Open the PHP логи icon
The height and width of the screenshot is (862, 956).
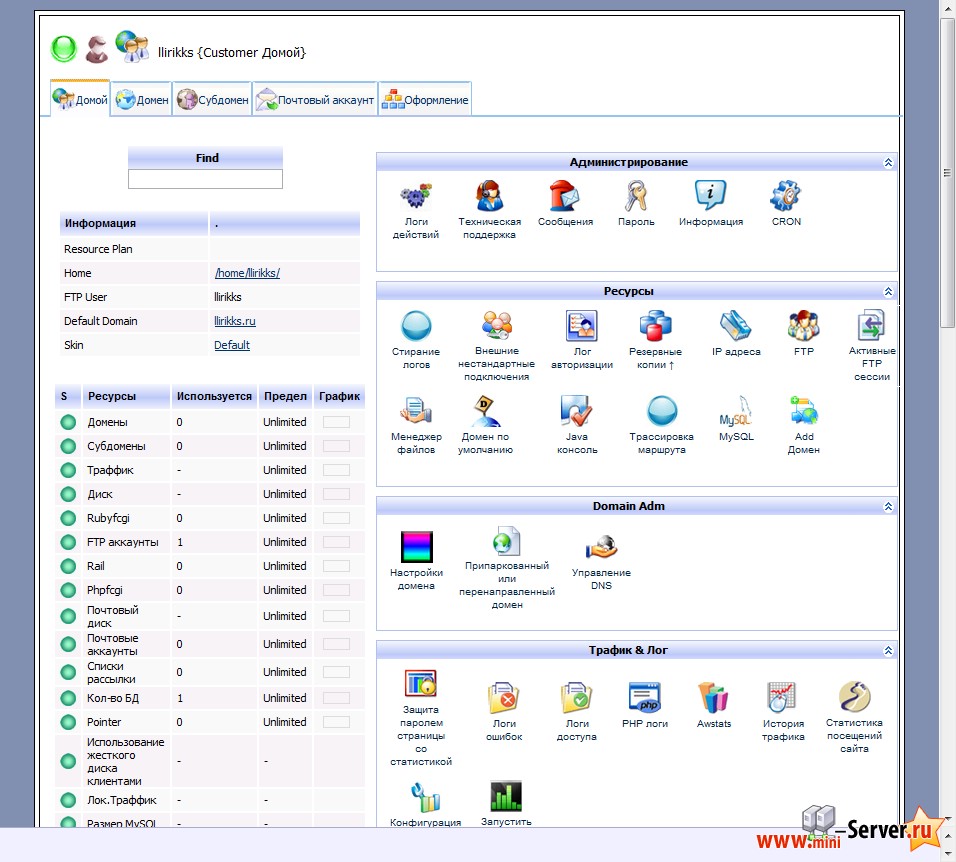pos(644,698)
